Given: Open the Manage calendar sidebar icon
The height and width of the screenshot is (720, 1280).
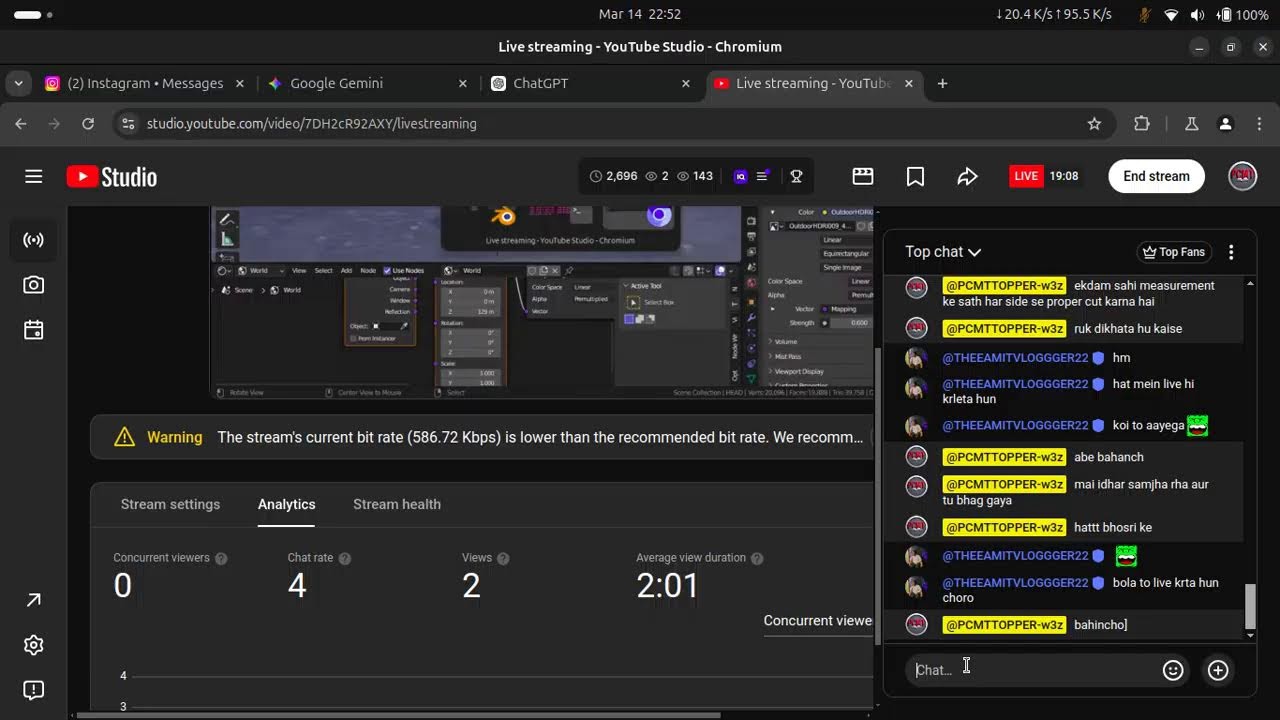Looking at the screenshot, I should [x=33, y=330].
